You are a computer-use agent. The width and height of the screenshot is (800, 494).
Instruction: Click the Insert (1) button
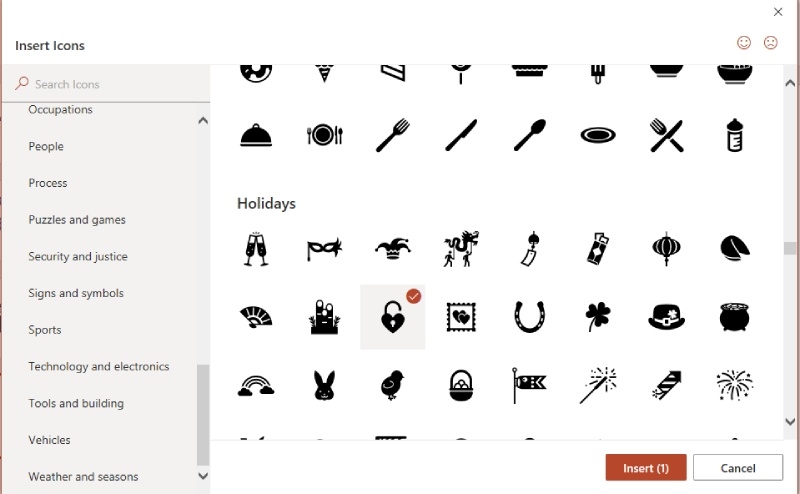646,467
